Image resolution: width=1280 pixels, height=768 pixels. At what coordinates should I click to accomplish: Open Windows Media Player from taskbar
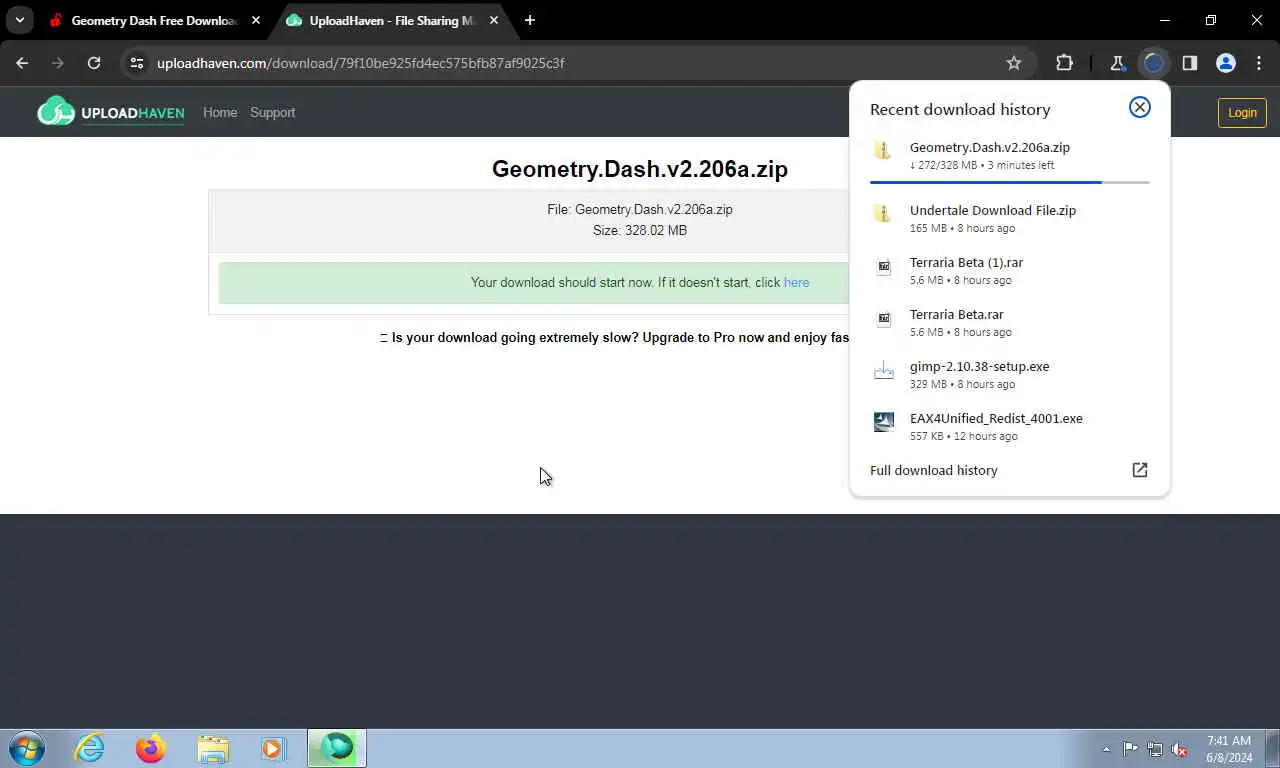(x=273, y=748)
